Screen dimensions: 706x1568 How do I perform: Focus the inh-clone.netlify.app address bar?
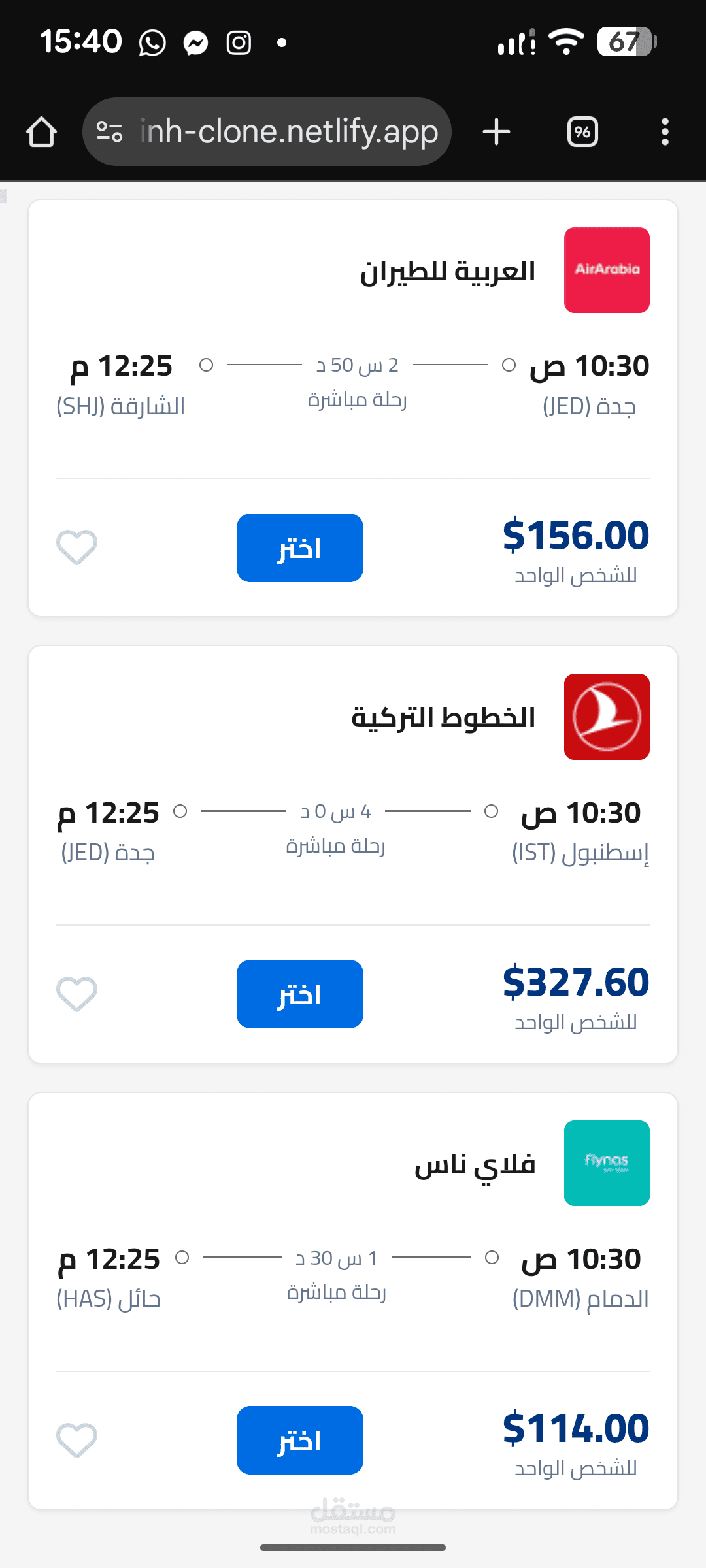pyautogui.click(x=288, y=132)
